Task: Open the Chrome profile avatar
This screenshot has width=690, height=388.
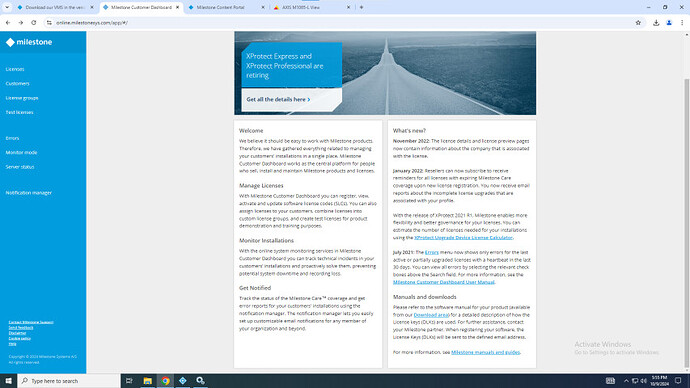Action: pyautogui.click(x=669, y=22)
